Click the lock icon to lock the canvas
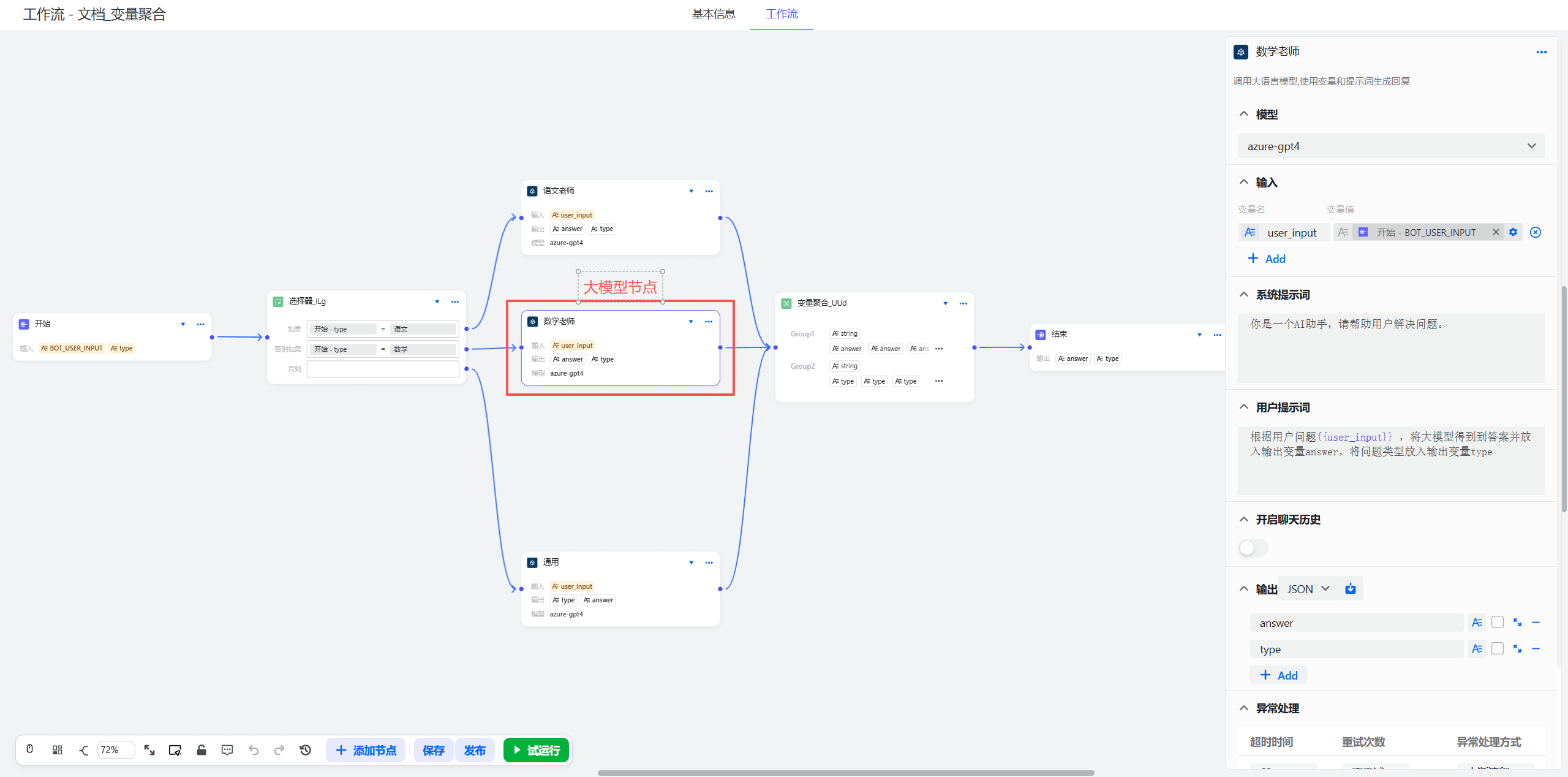The height and width of the screenshot is (777, 1568). coord(202,749)
